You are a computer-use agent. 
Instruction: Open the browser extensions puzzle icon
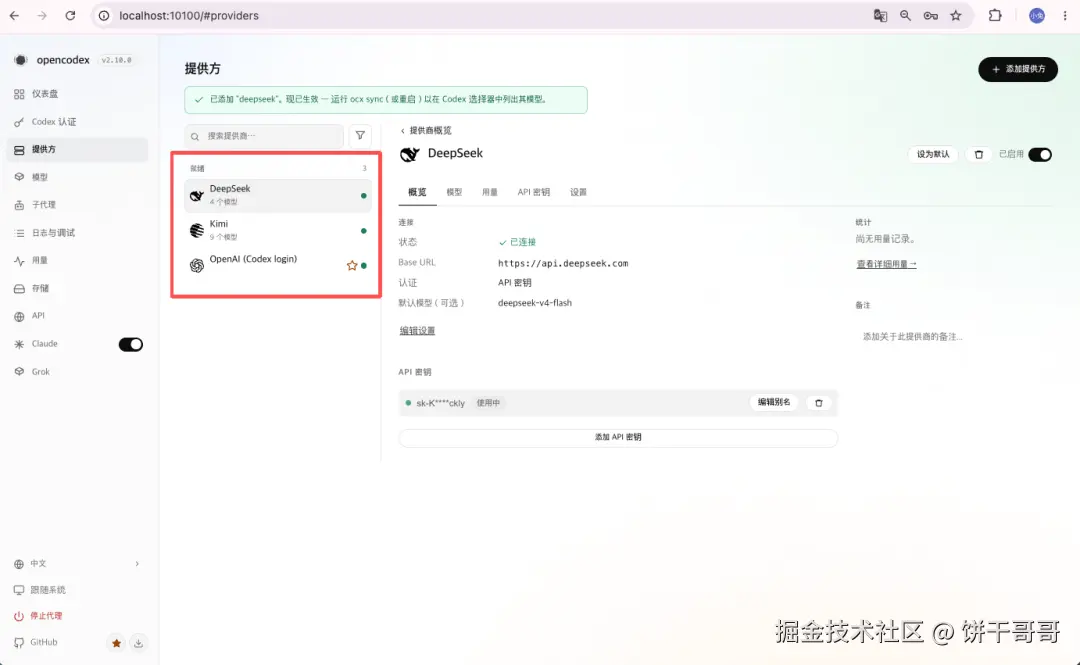(995, 15)
